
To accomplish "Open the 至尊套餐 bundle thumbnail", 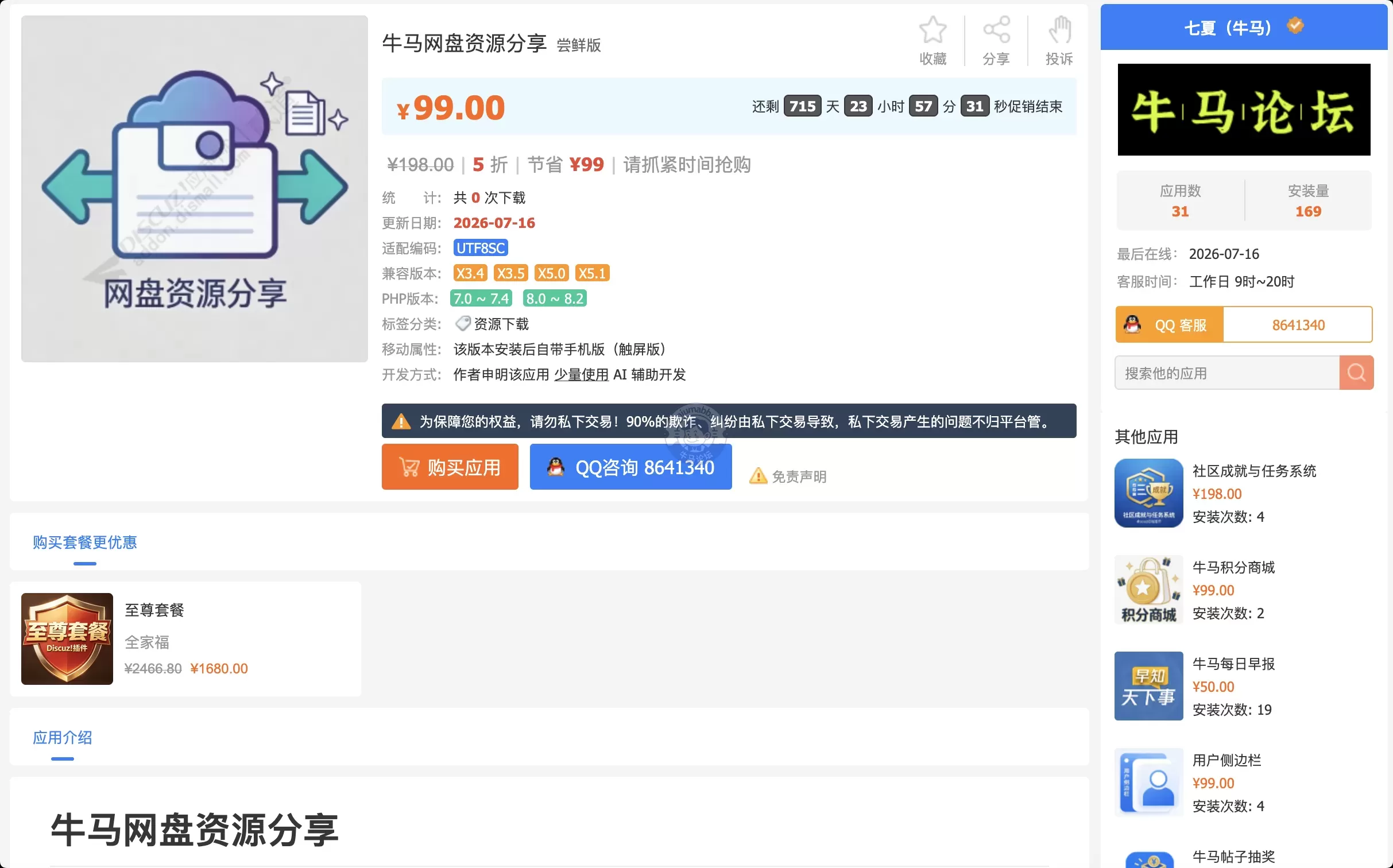I will click(x=67, y=638).
